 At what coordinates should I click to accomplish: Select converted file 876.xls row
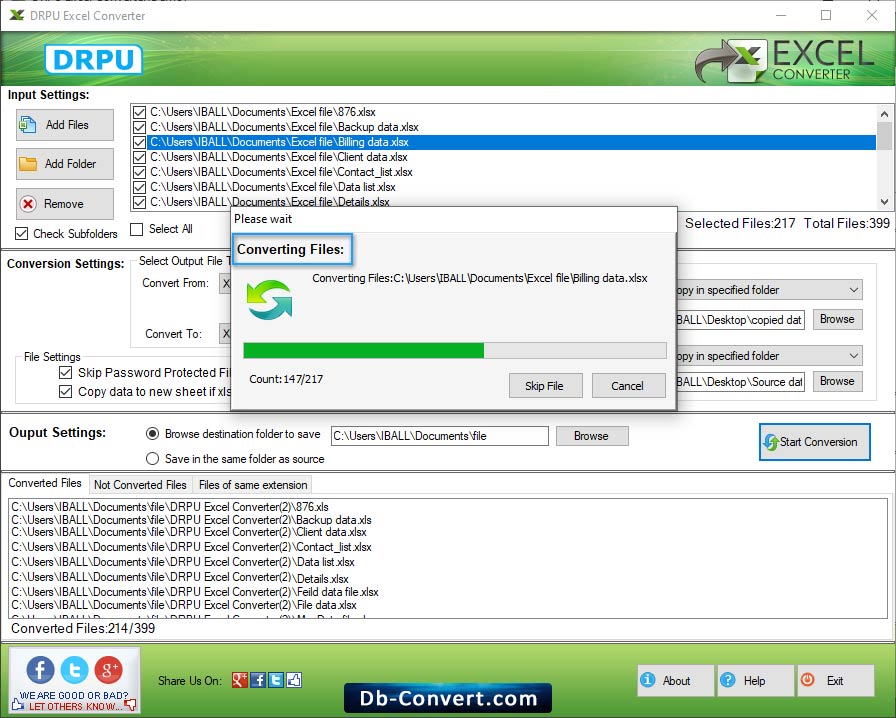[170, 506]
